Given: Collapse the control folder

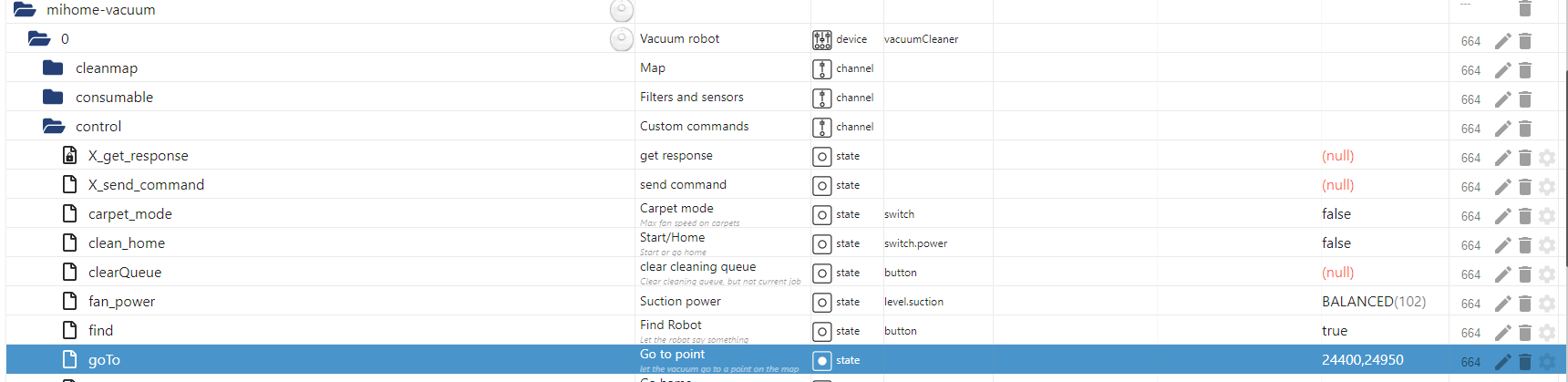Looking at the screenshot, I should (x=53, y=127).
